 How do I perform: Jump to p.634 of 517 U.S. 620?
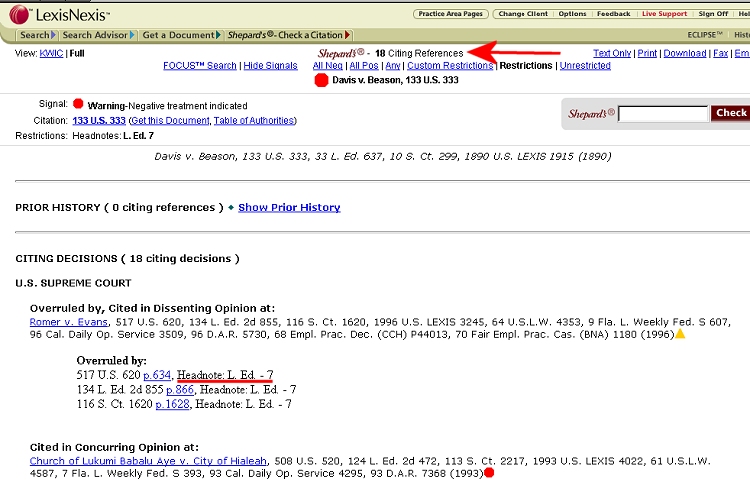tap(157, 375)
